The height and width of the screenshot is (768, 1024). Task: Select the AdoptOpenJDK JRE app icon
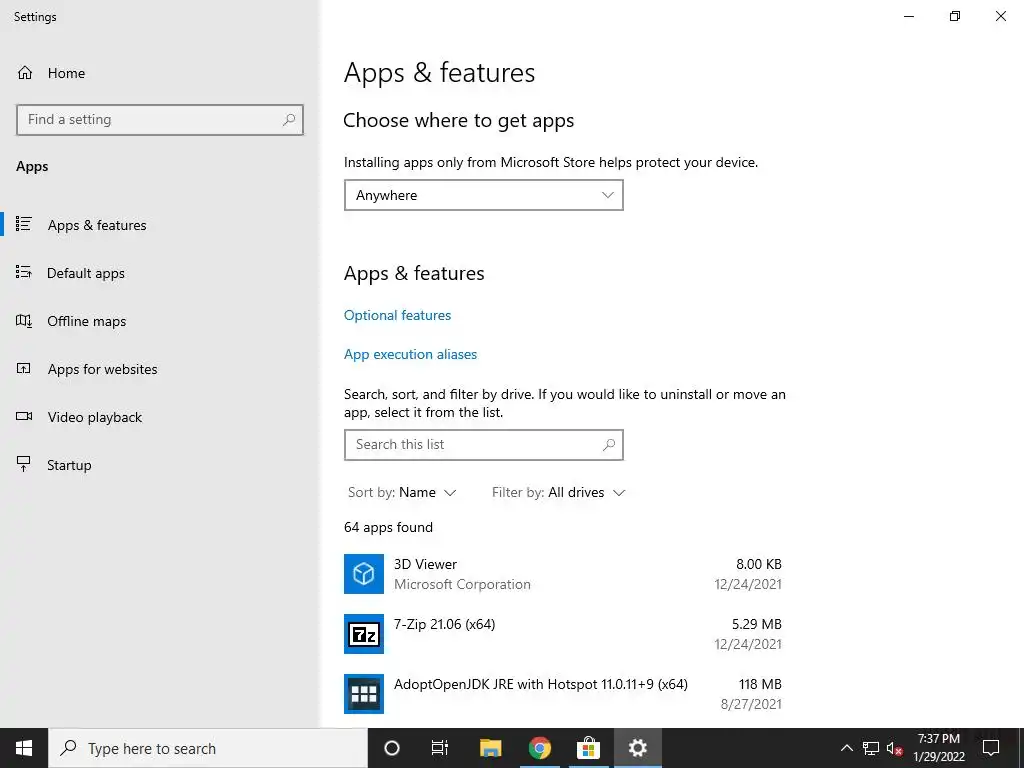(364, 694)
